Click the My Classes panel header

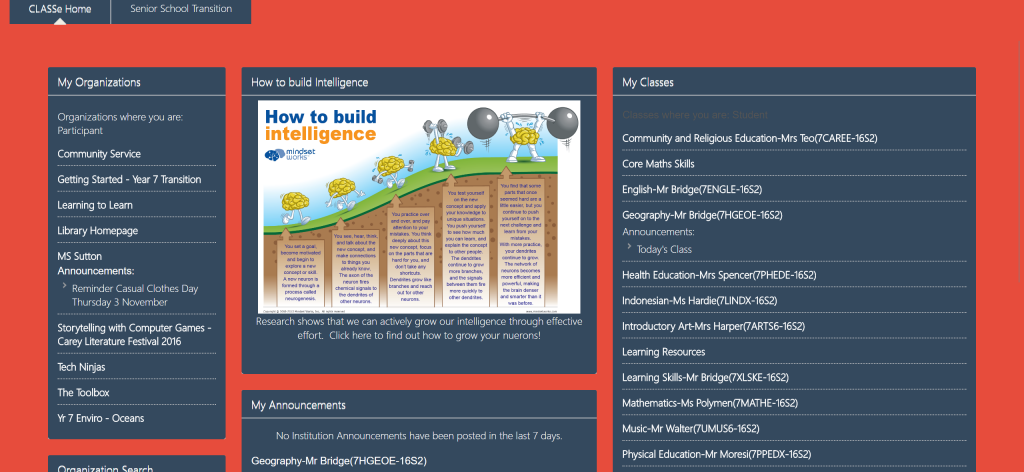coord(794,82)
